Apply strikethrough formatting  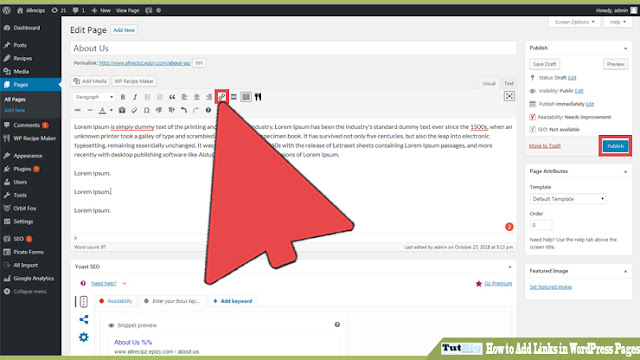click(x=78, y=110)
